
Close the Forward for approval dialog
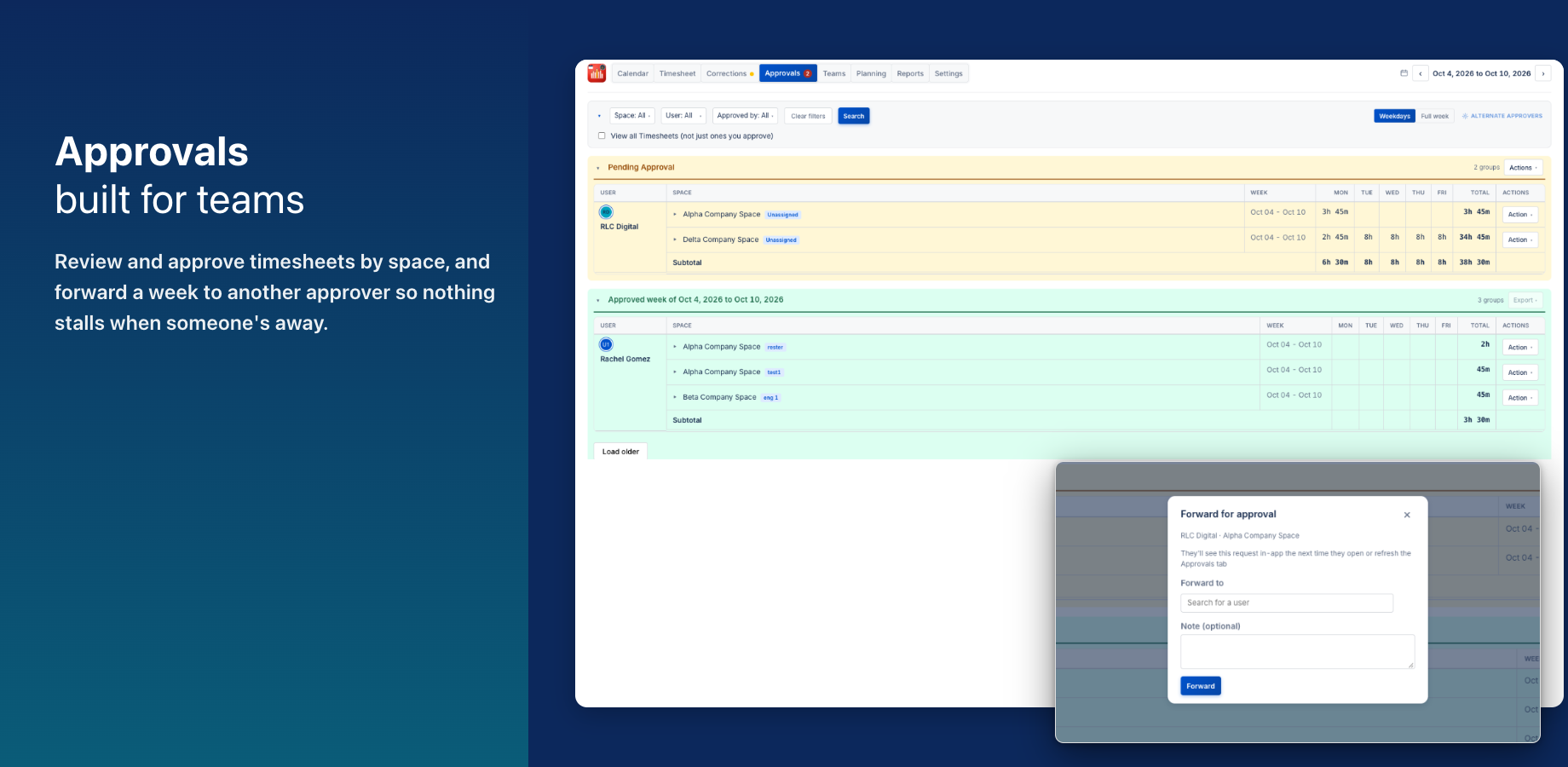(1407, 515)
